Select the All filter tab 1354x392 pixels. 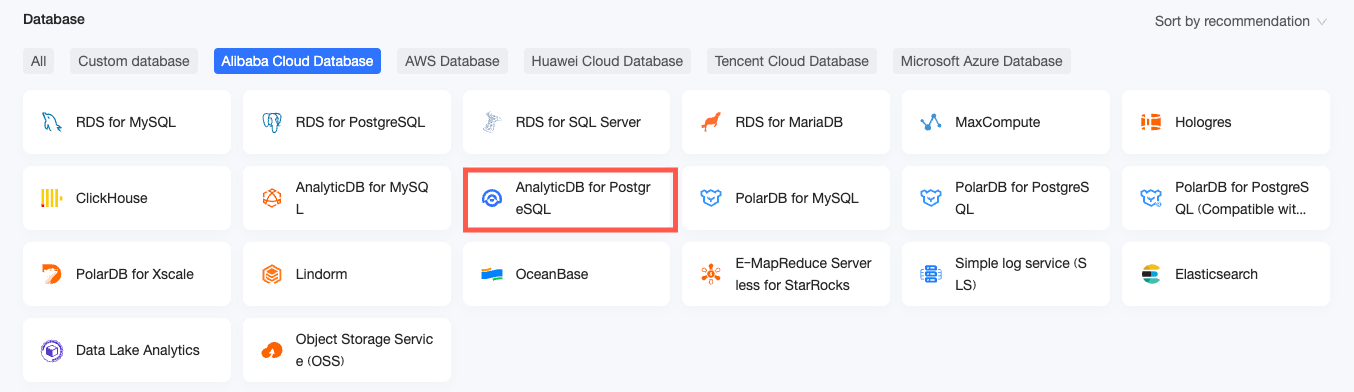coord(38,61)
